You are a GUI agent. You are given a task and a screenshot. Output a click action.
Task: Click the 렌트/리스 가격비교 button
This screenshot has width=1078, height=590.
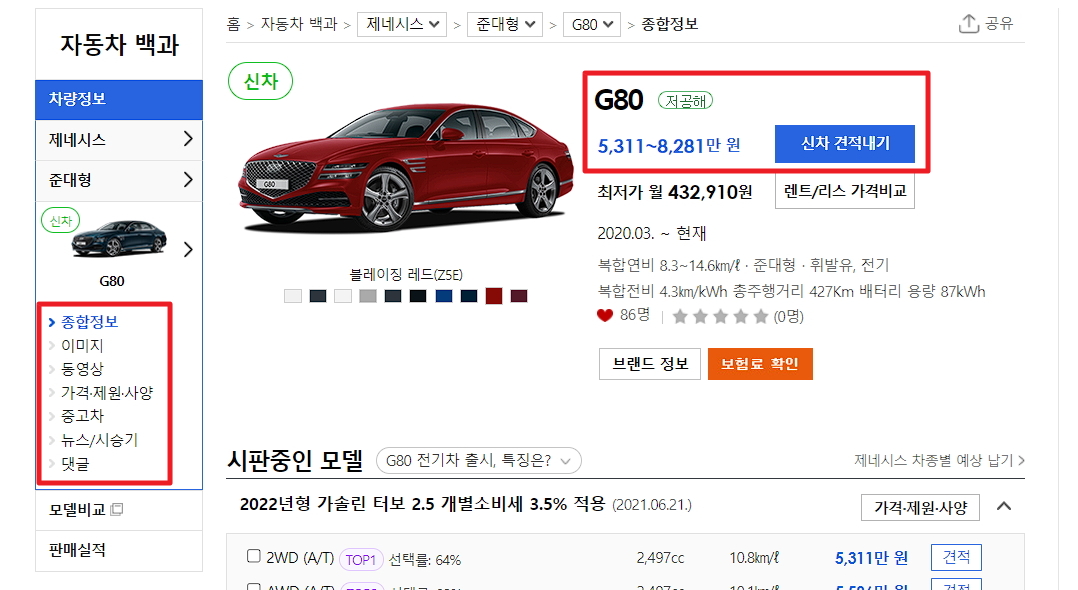tap(845, 191)
